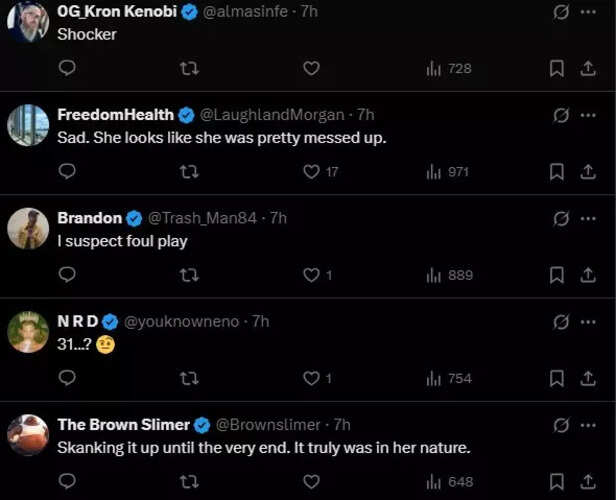
Task: Like FreedomHealth's tweet
Action: [x=311, y=171]
